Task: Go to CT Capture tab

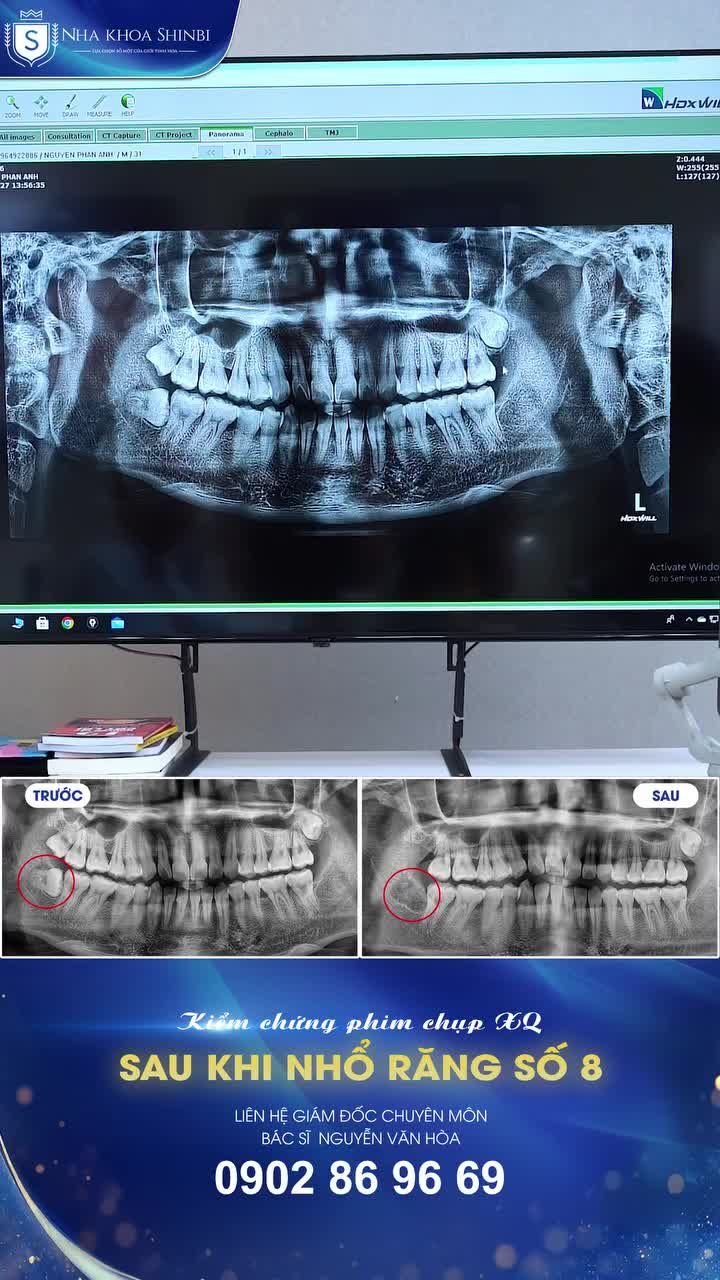Action: 121,135
